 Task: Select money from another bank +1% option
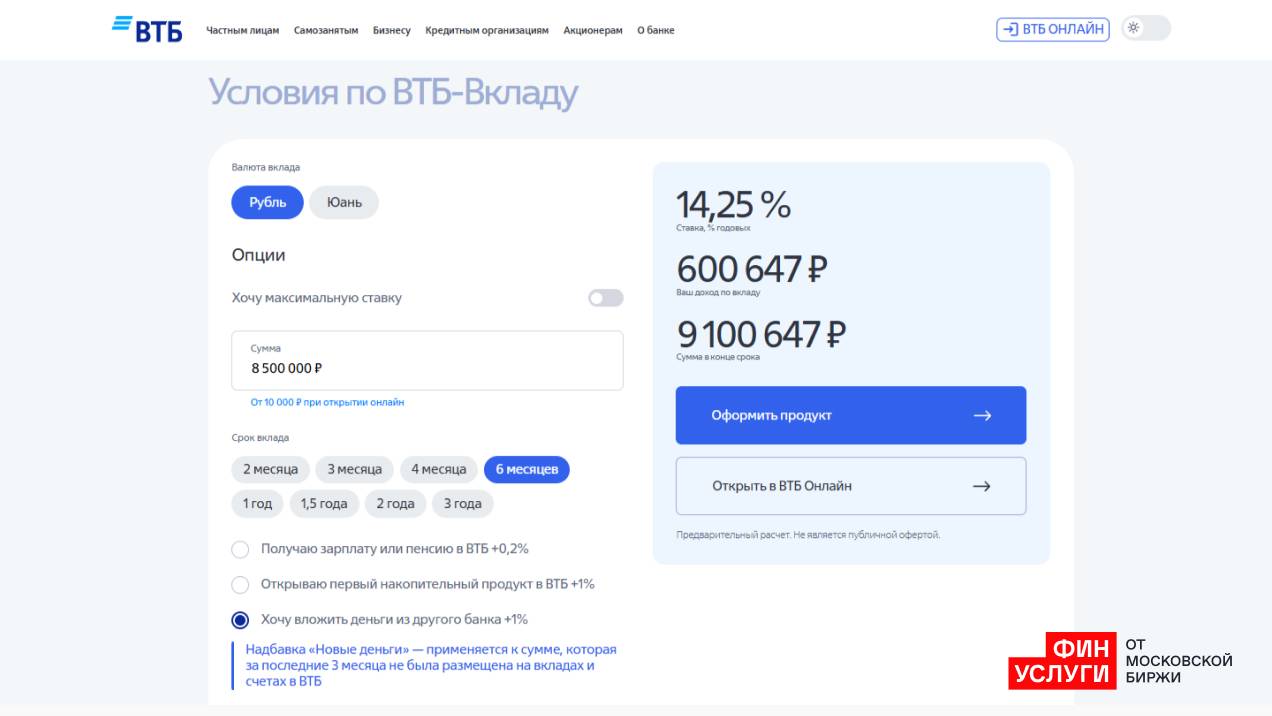click(240, 620)
